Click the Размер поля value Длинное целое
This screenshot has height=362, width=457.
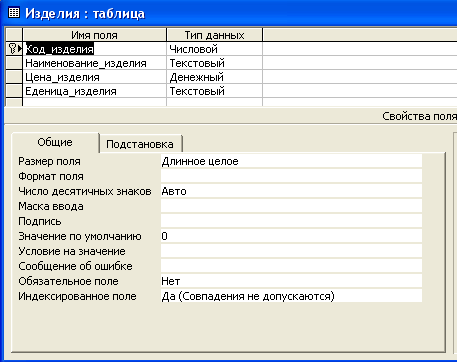point(291,161)
